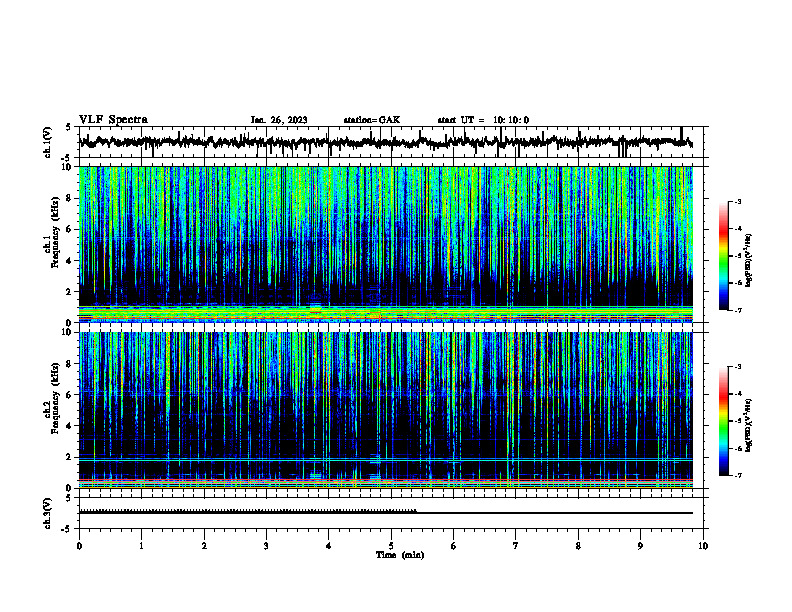Viewport: 792px width, 612px height.
Task: Click the 2 minute tick on time axis
Action: tap(204, 546)
